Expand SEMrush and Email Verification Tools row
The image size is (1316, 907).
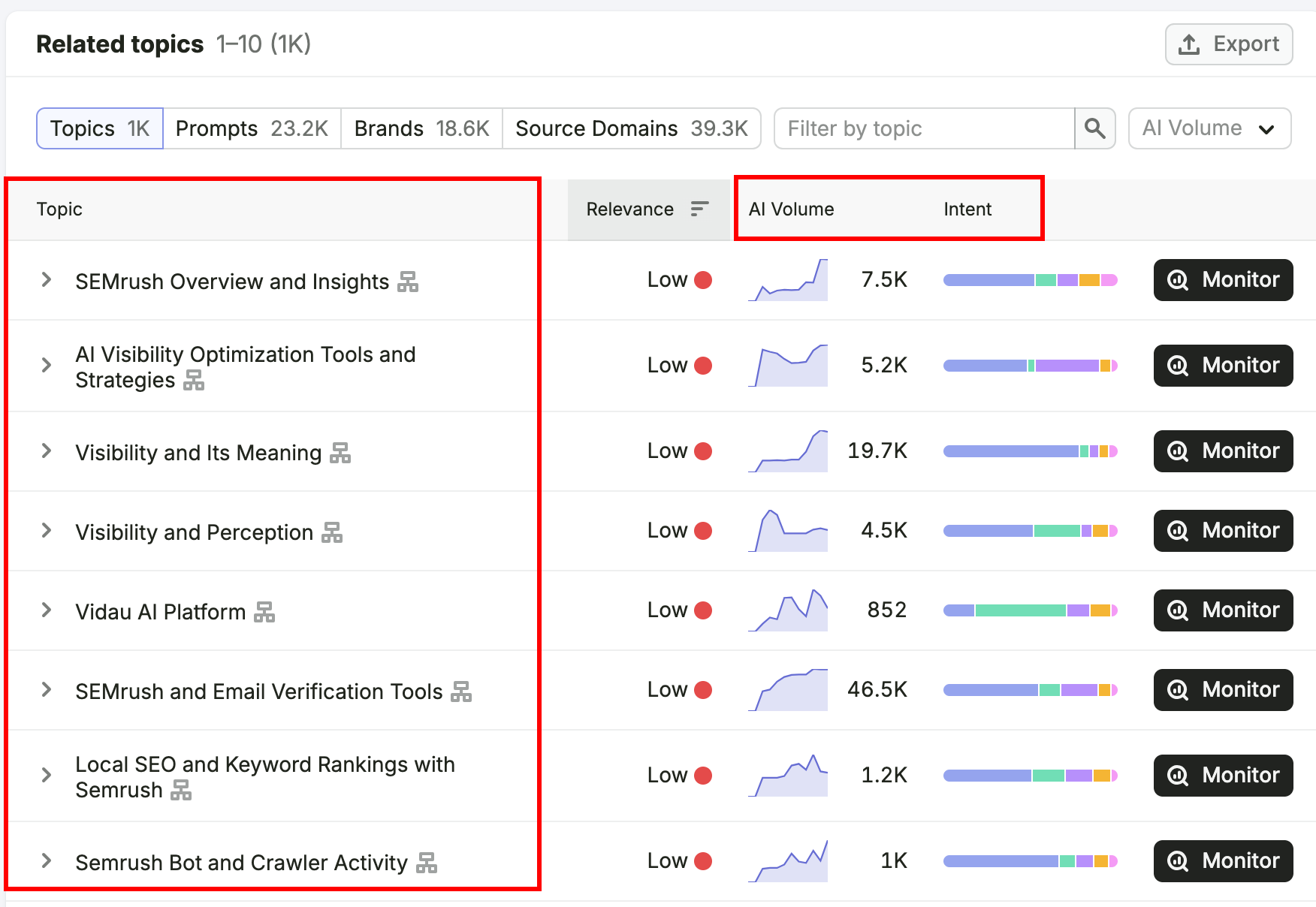point(47,690)
